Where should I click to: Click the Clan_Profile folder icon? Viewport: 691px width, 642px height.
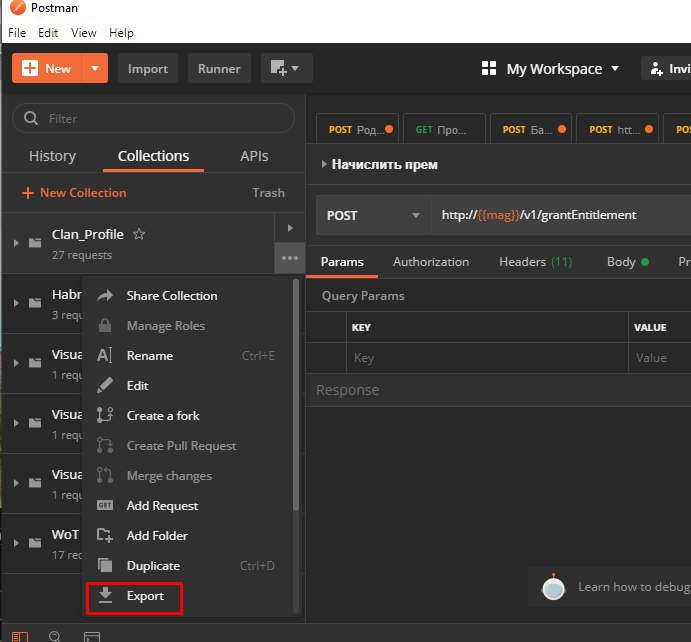(35, 243)
